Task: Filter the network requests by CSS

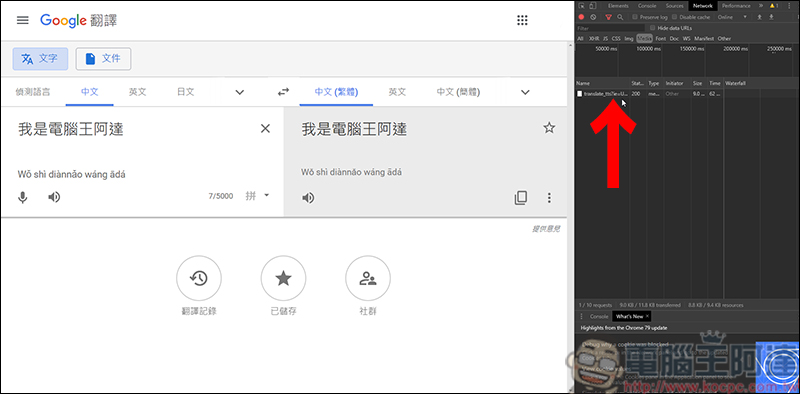Action: tap(616, 38)
